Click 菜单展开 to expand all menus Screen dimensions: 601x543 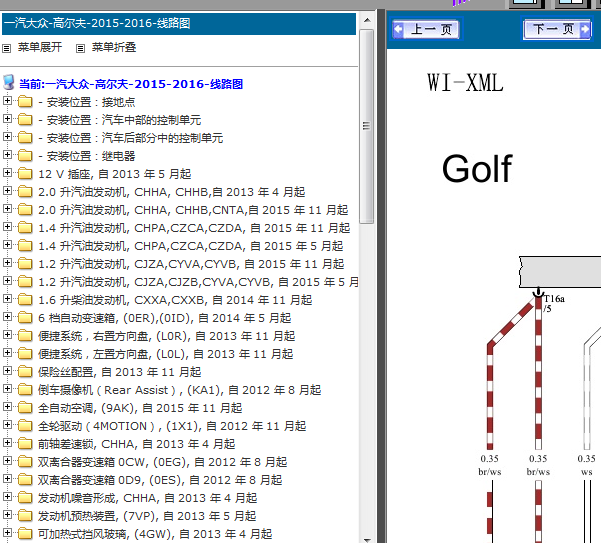40,47
